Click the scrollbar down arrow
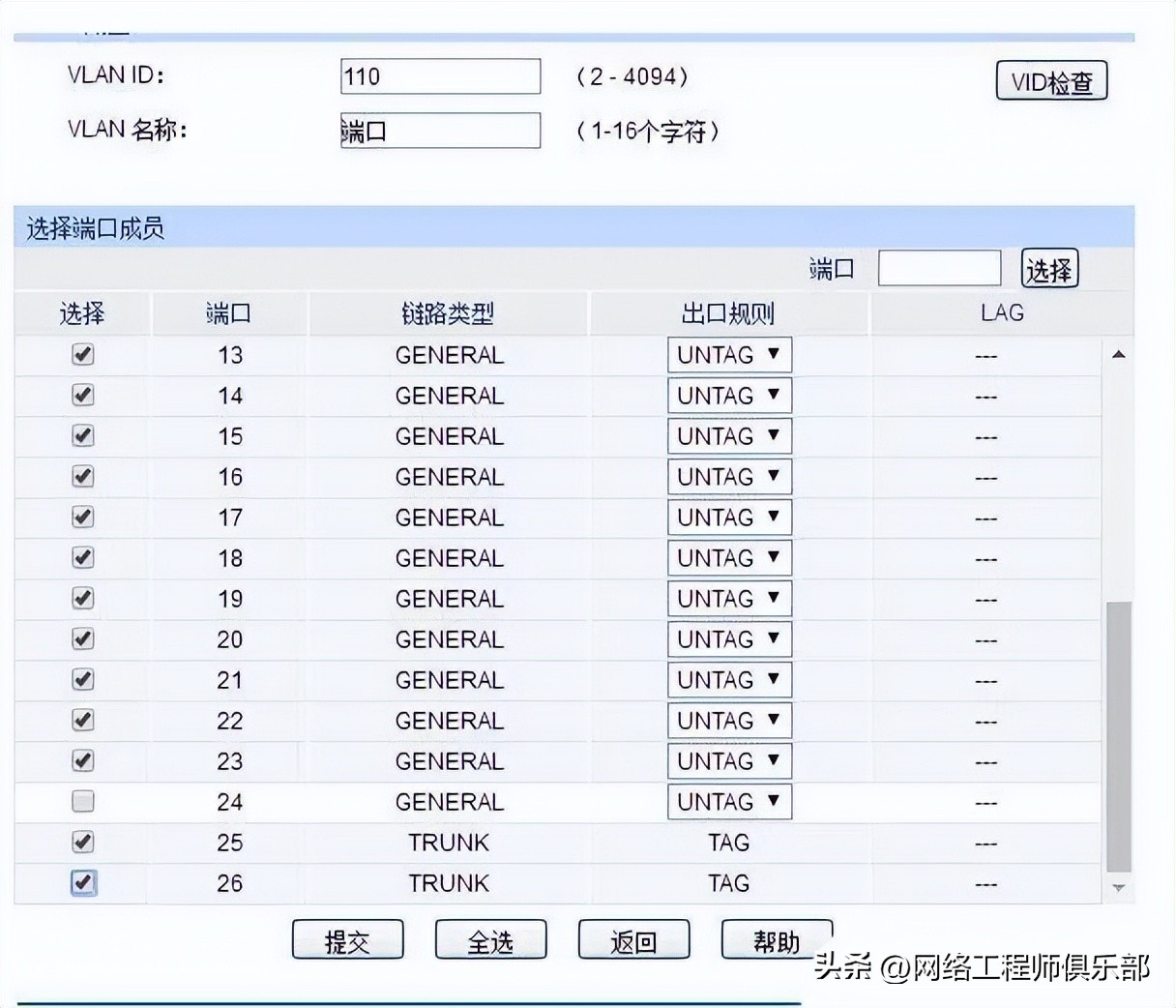This screenshot has height=1008, width=1176. coord(1118,887)
